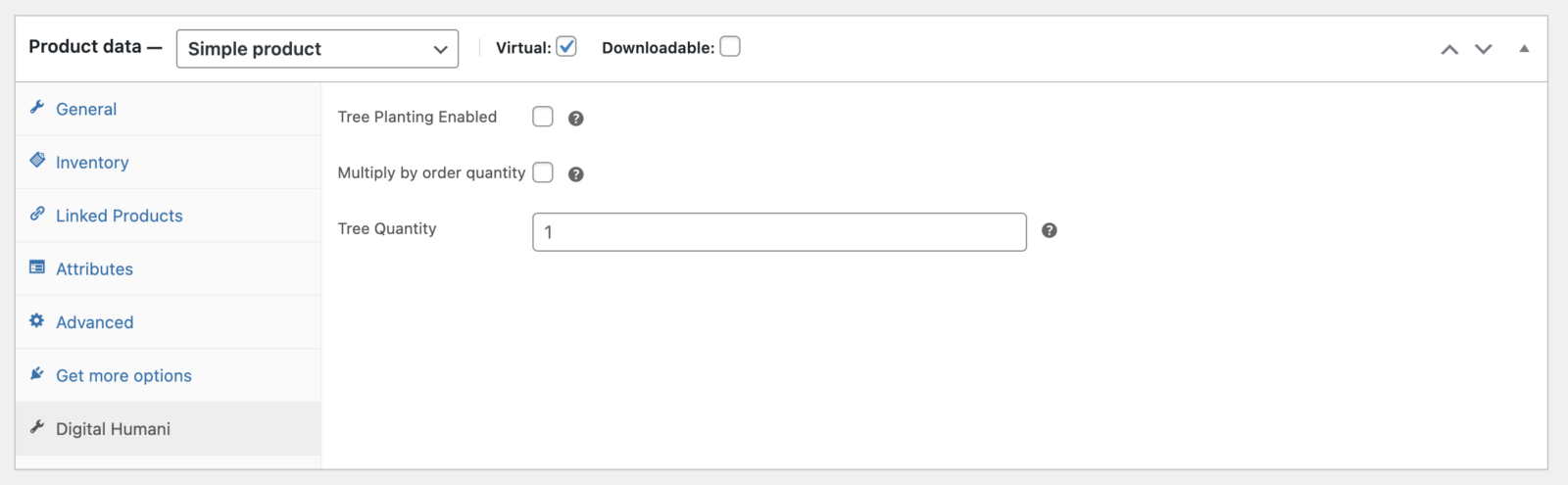The image size is (1568, 485).
Task: Check Multiply by order quantity
Action: 543,172
